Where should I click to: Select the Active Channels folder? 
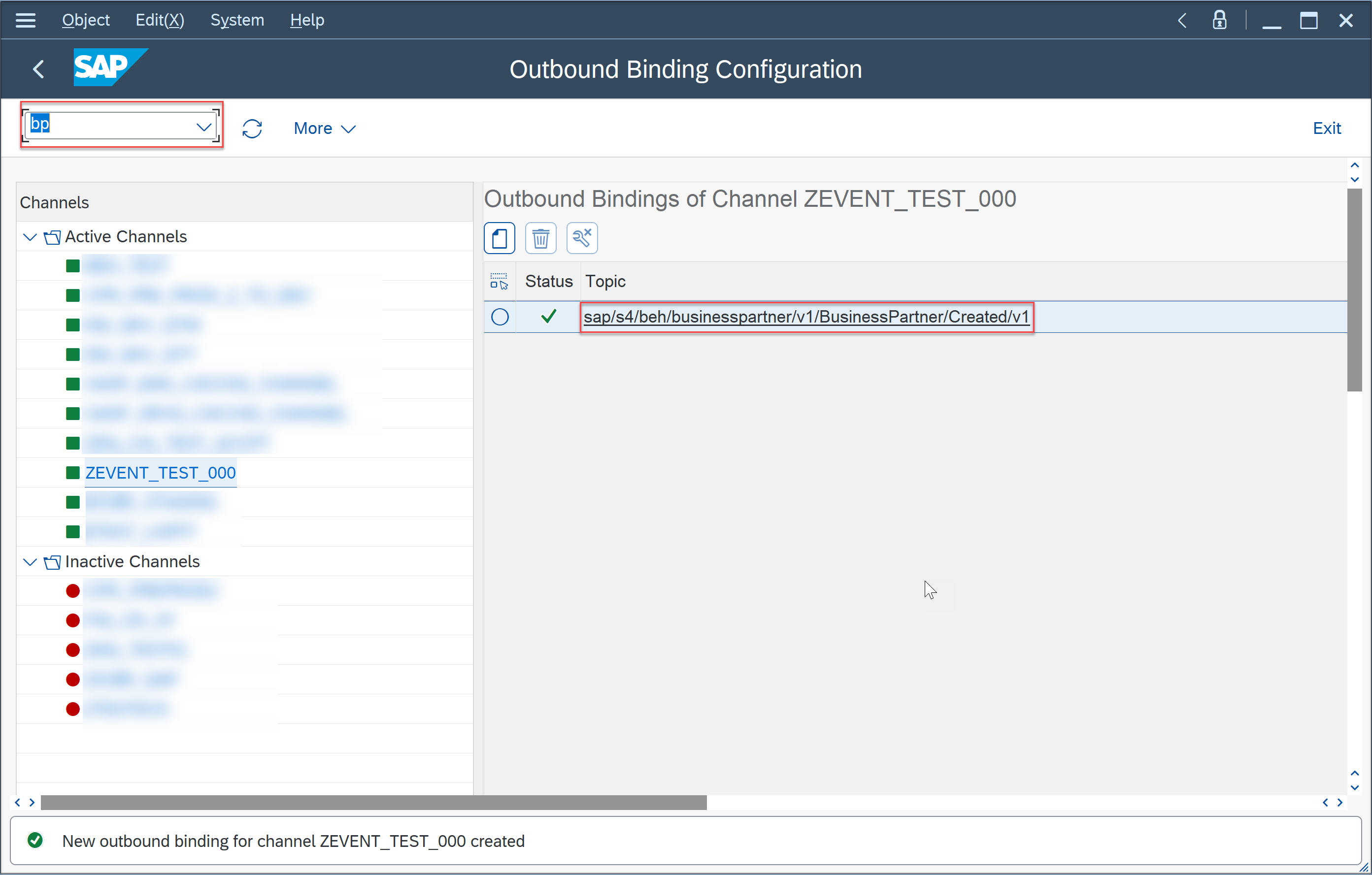click(x=126, y=237)
